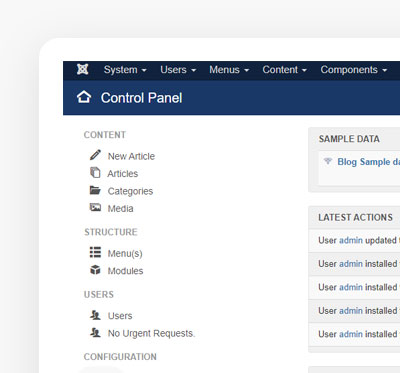Click the wifi icon beside Blog Sample data

(328, 161)
